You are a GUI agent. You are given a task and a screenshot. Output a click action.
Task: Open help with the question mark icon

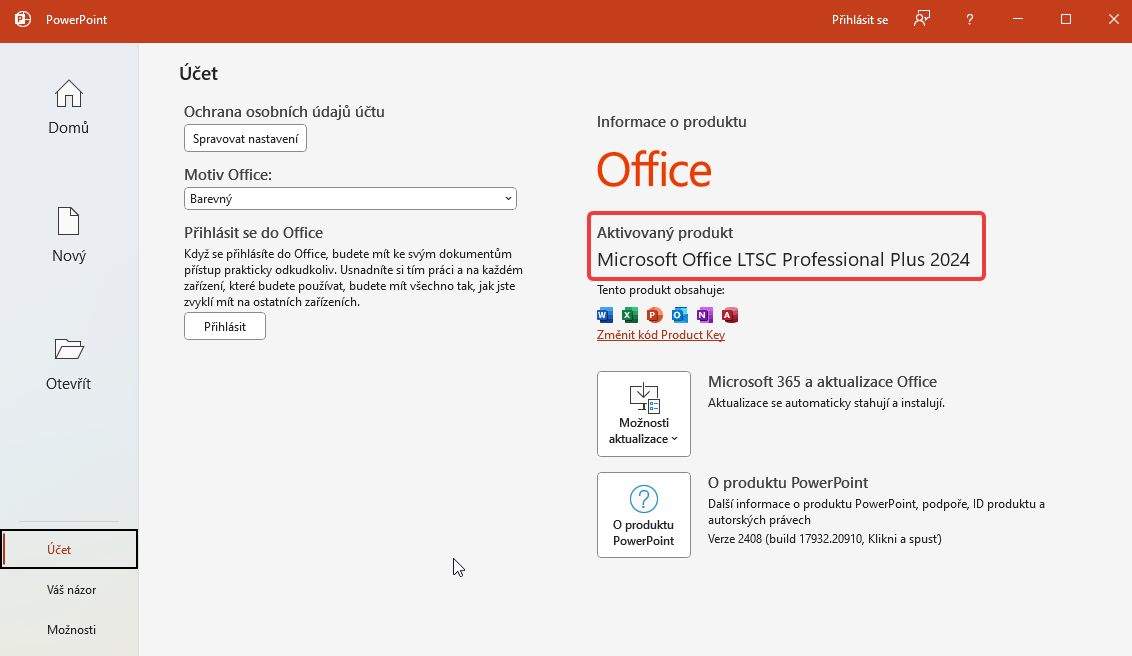pos(970,19)
